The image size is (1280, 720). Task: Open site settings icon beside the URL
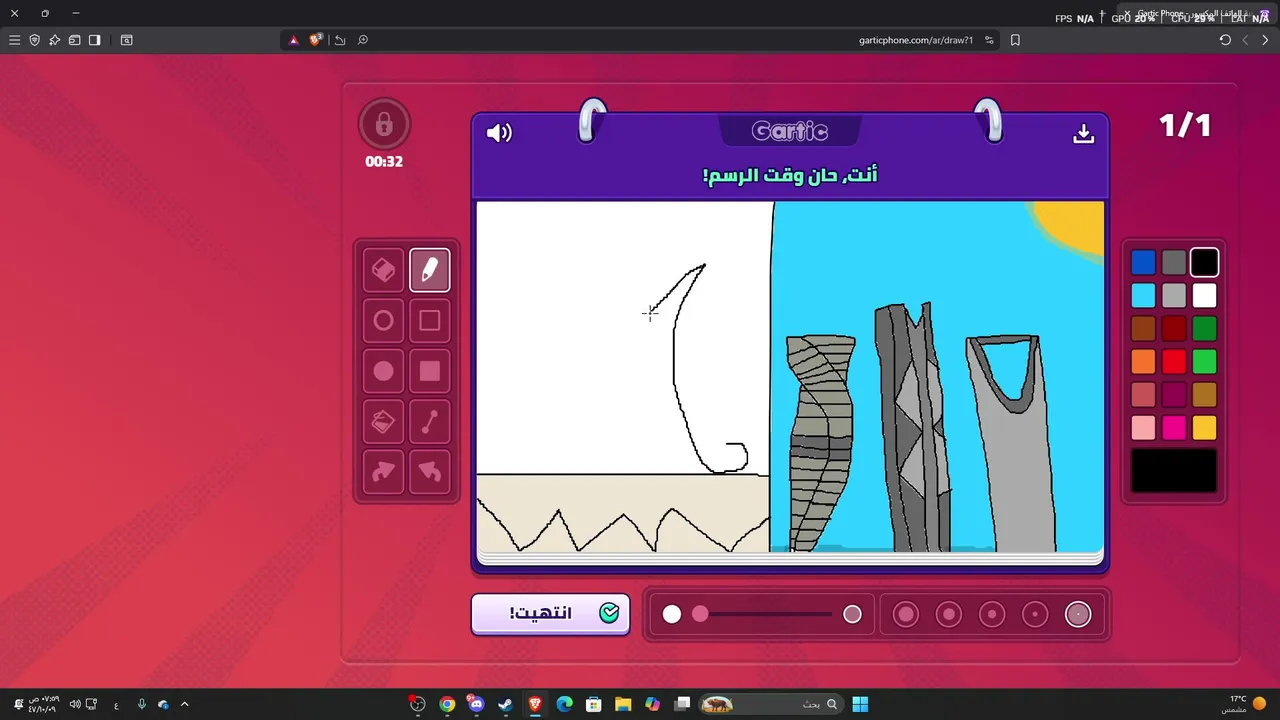coord(989,40)
